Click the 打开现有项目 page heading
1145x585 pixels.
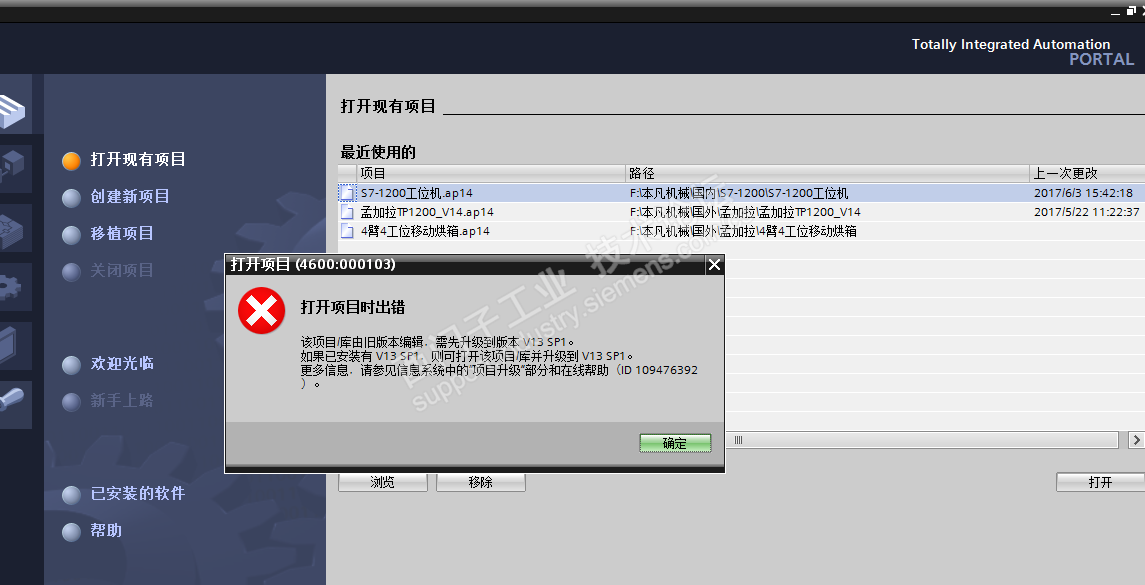(x=388, y=107)
